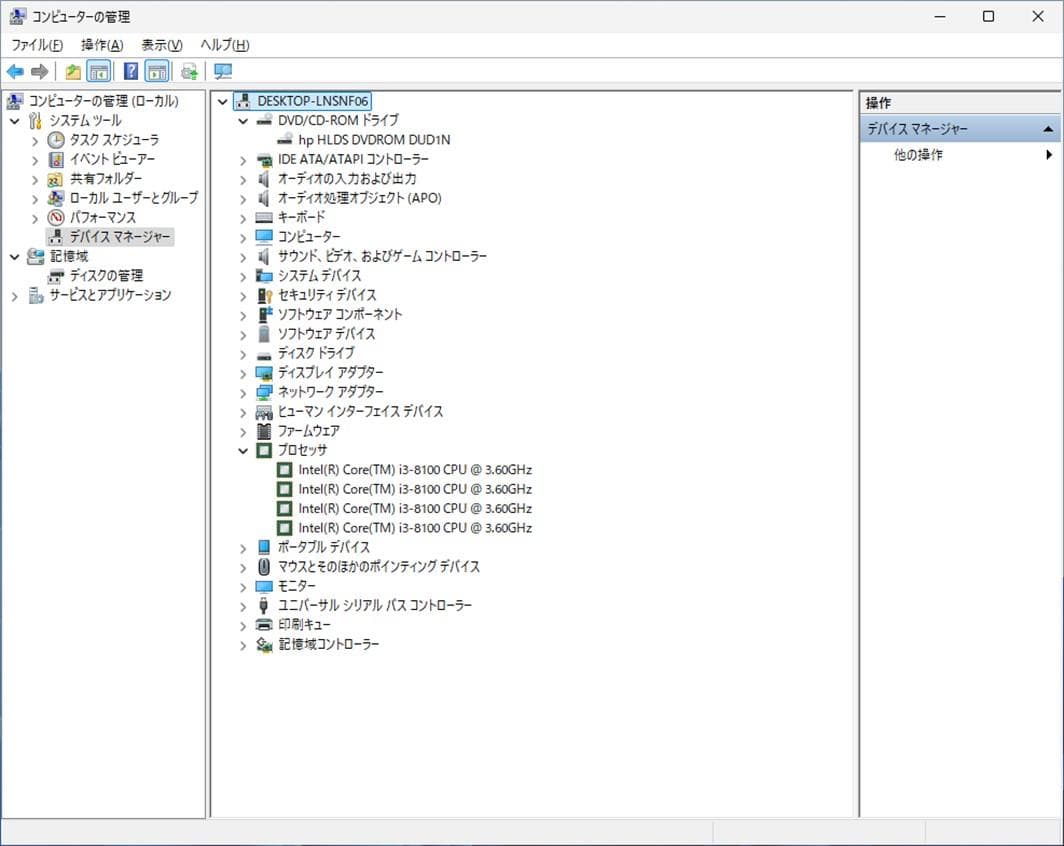
Task: Toggle the console tree icon in toolbar
Action: (99, 71)
